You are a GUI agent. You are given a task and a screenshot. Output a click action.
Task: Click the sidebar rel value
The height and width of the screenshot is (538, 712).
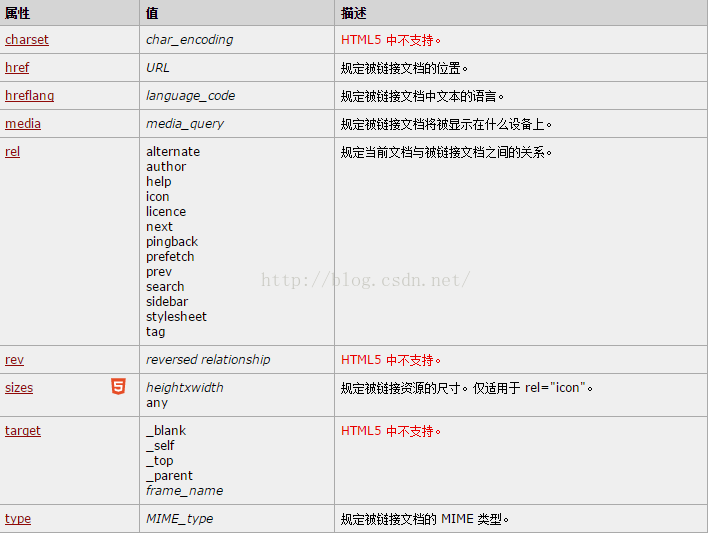pos(167,301)
